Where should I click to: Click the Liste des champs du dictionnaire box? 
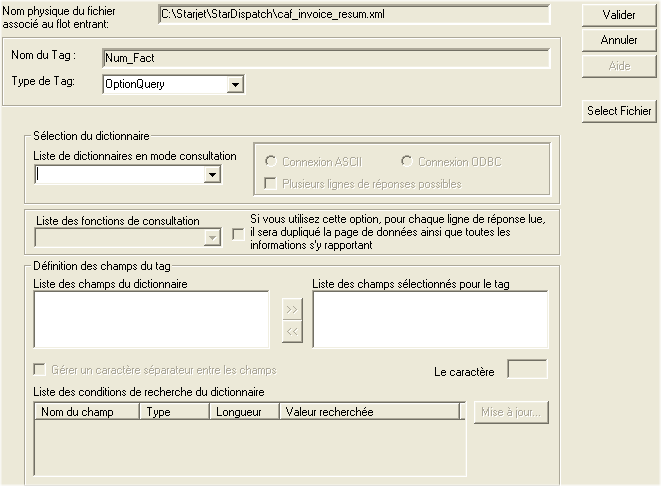pos(151,319)
